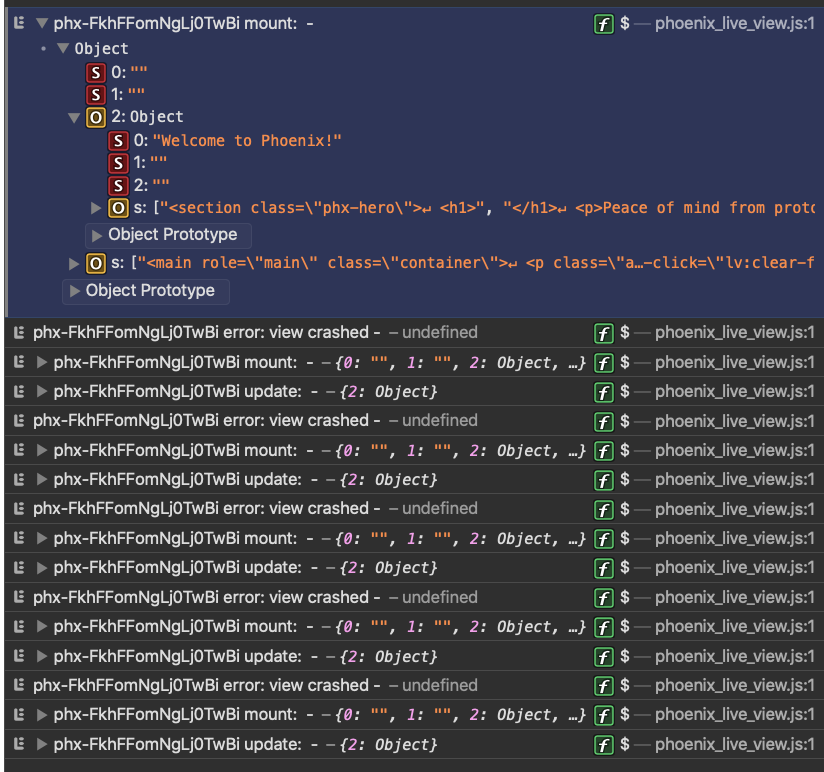Open phoenix_live_view.js:1 link on first crashed row

point(735,333)
